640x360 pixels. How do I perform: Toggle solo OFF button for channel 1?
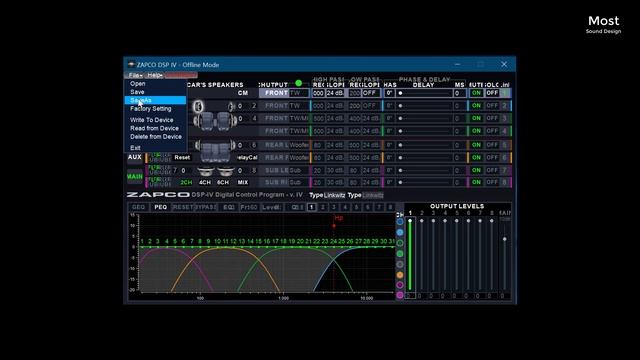[492, 93]
